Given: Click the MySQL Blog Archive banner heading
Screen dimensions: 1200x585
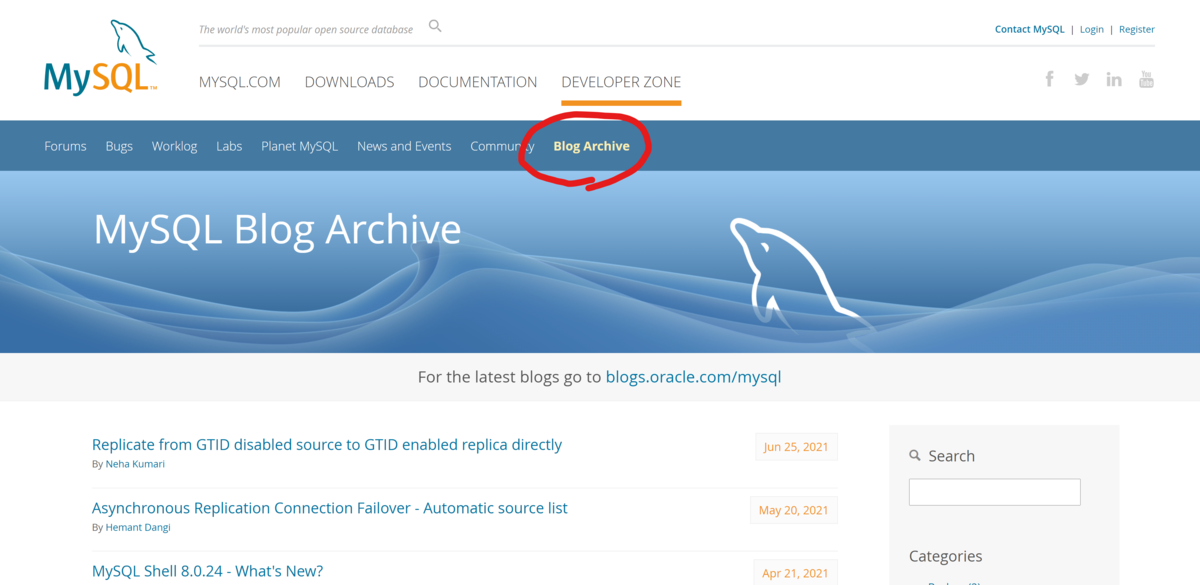Looking at the screenshot, I should [277, 229].
